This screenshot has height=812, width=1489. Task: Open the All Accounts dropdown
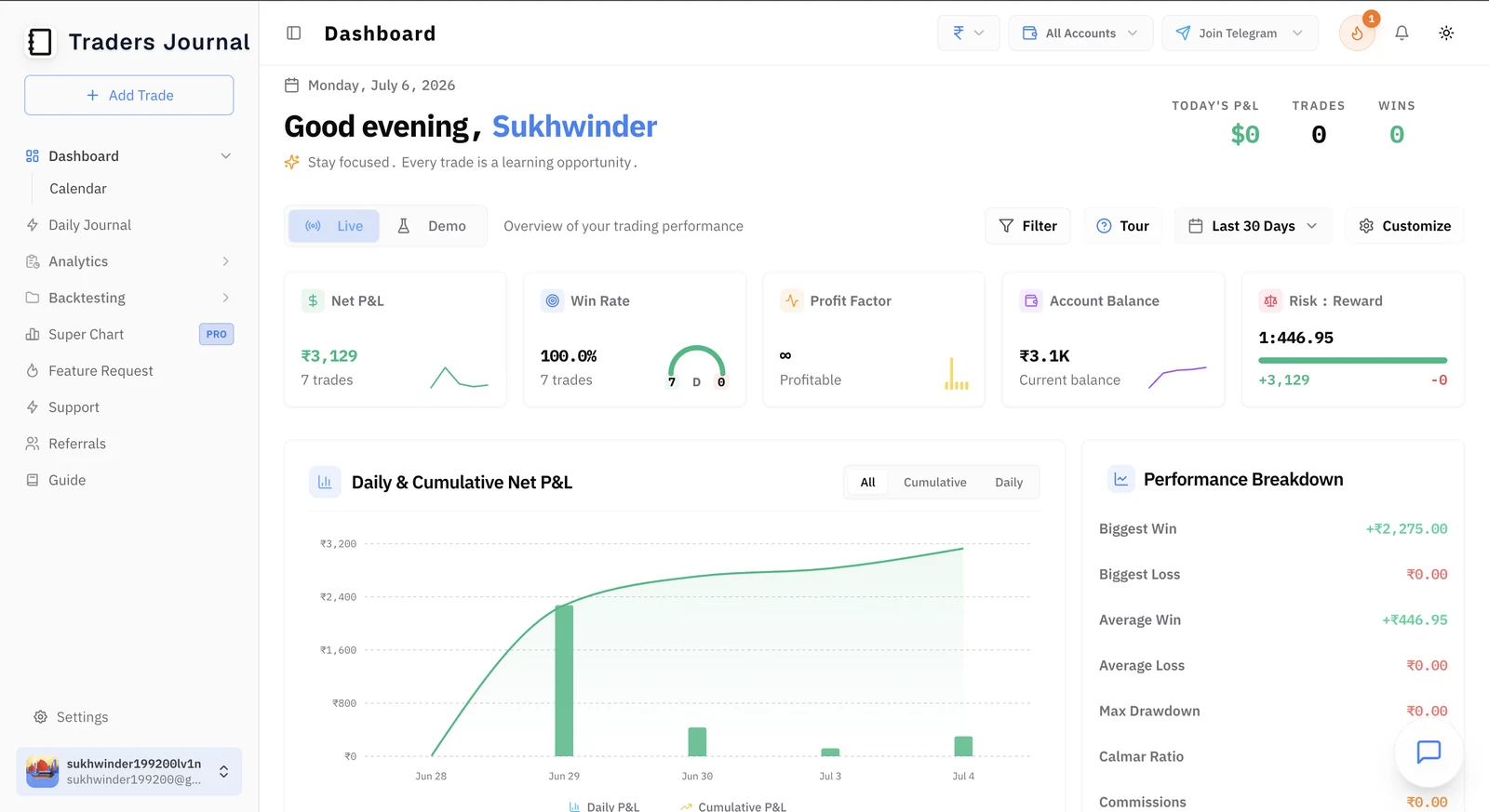coord(1080,33)
